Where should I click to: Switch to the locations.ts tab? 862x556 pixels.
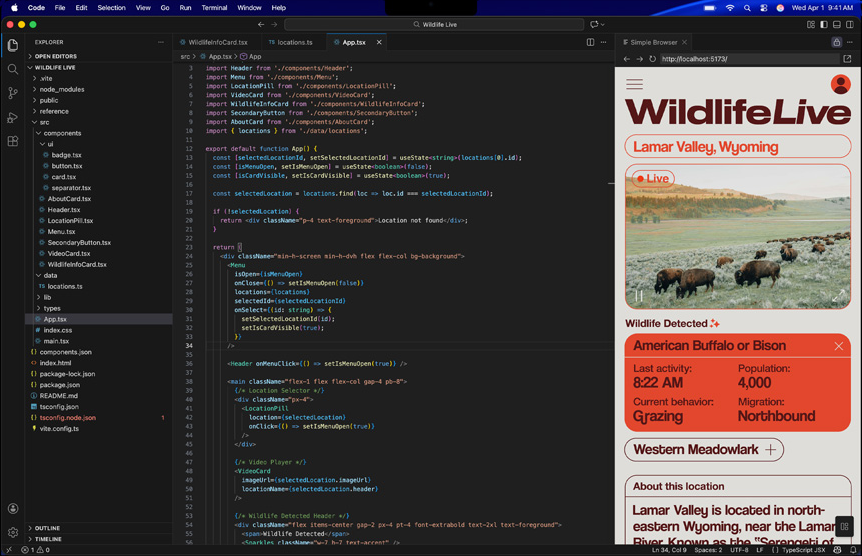[290, 43]
